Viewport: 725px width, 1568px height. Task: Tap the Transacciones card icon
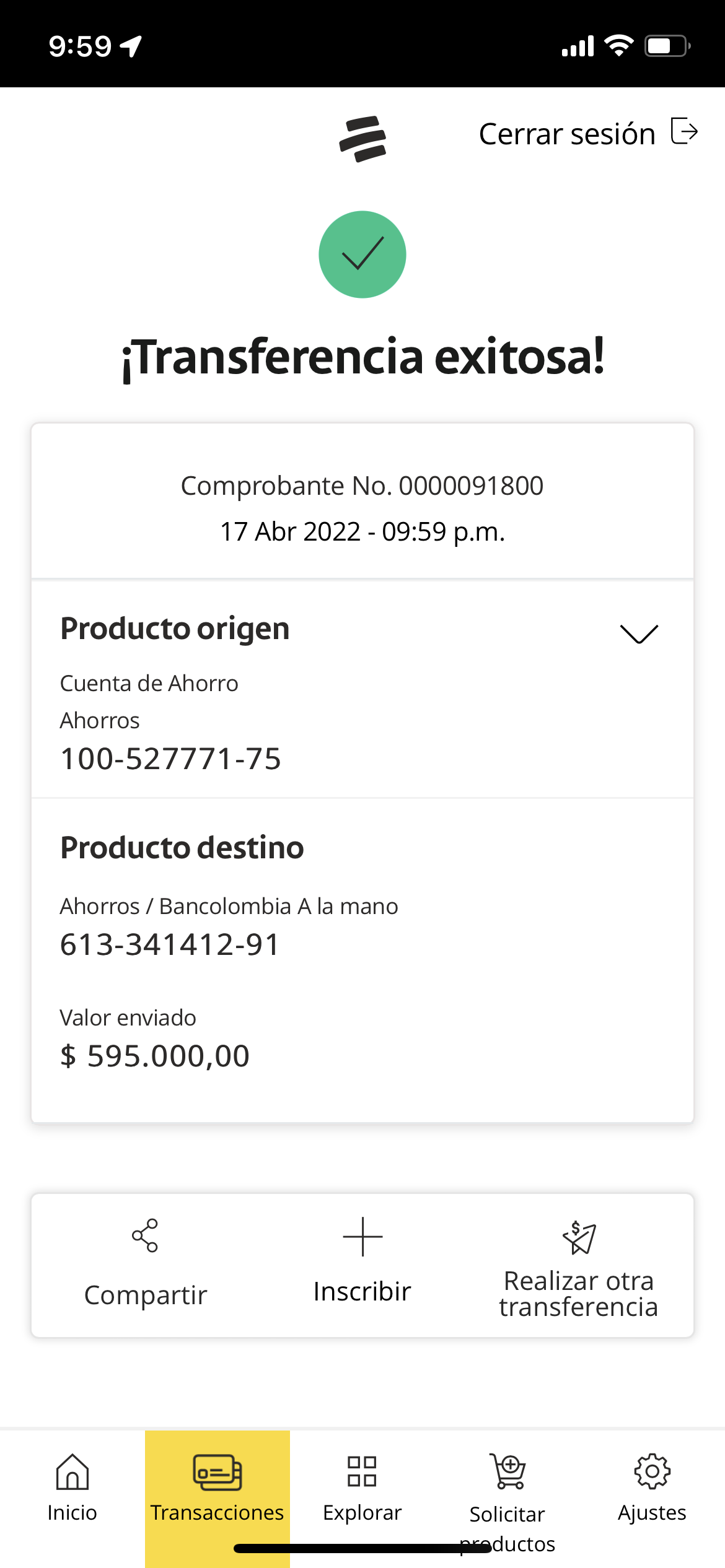pos(217,1472)
